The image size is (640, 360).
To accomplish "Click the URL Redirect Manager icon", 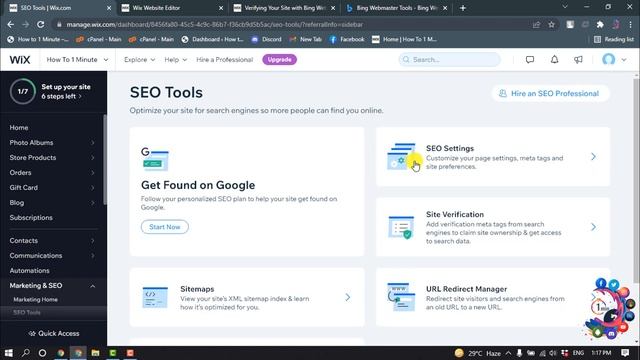I will pos(401,297).
